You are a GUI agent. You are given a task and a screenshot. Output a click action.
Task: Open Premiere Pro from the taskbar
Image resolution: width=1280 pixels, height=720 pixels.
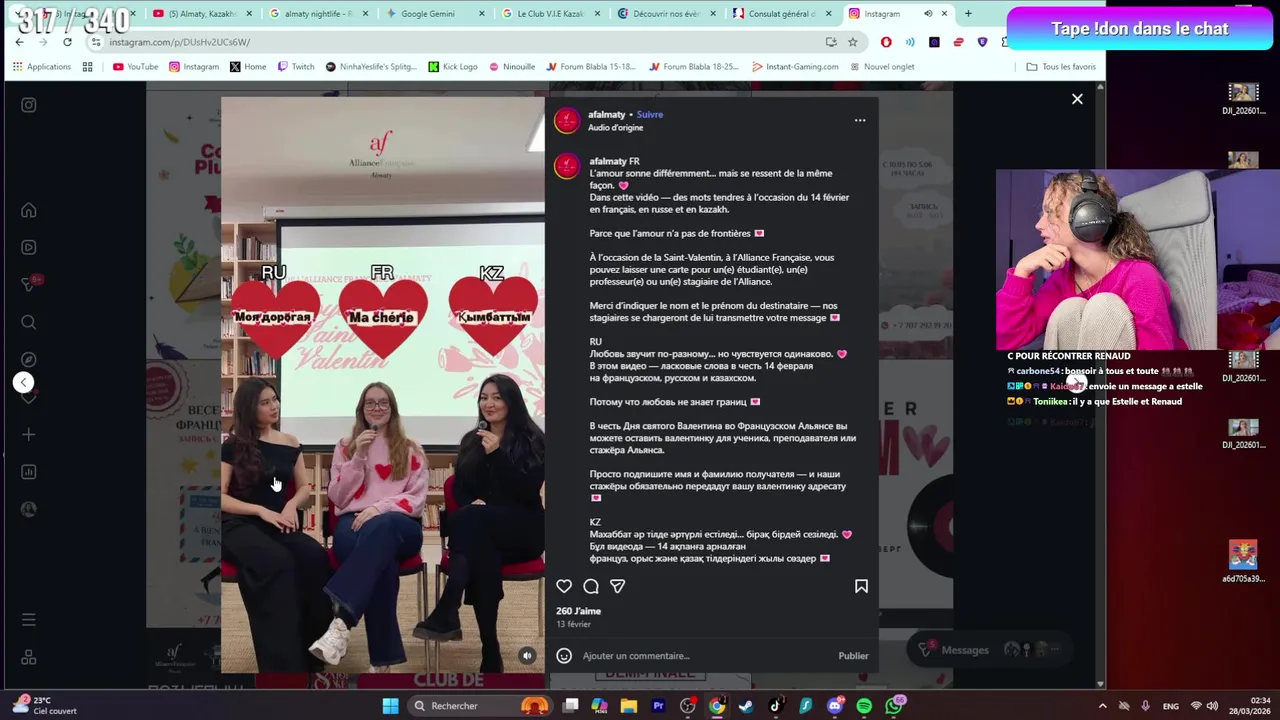(658, 706)
